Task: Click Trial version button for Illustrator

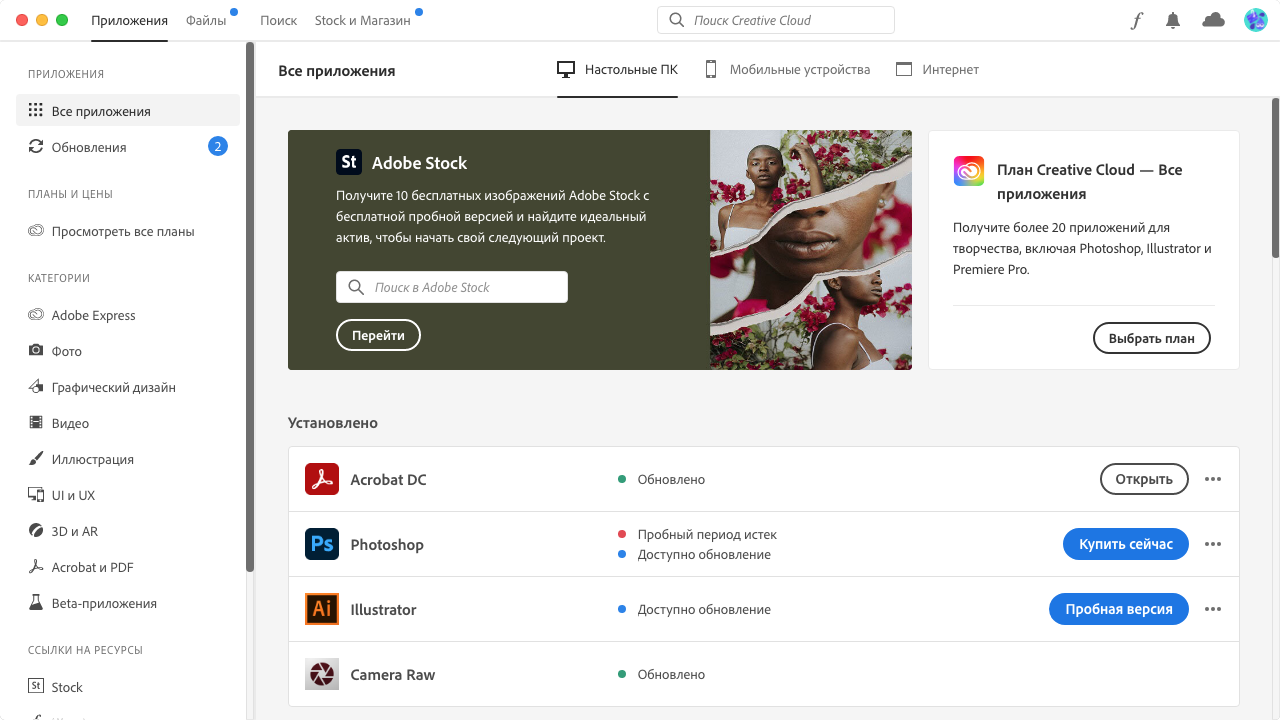Action: tap(1118, 609)
